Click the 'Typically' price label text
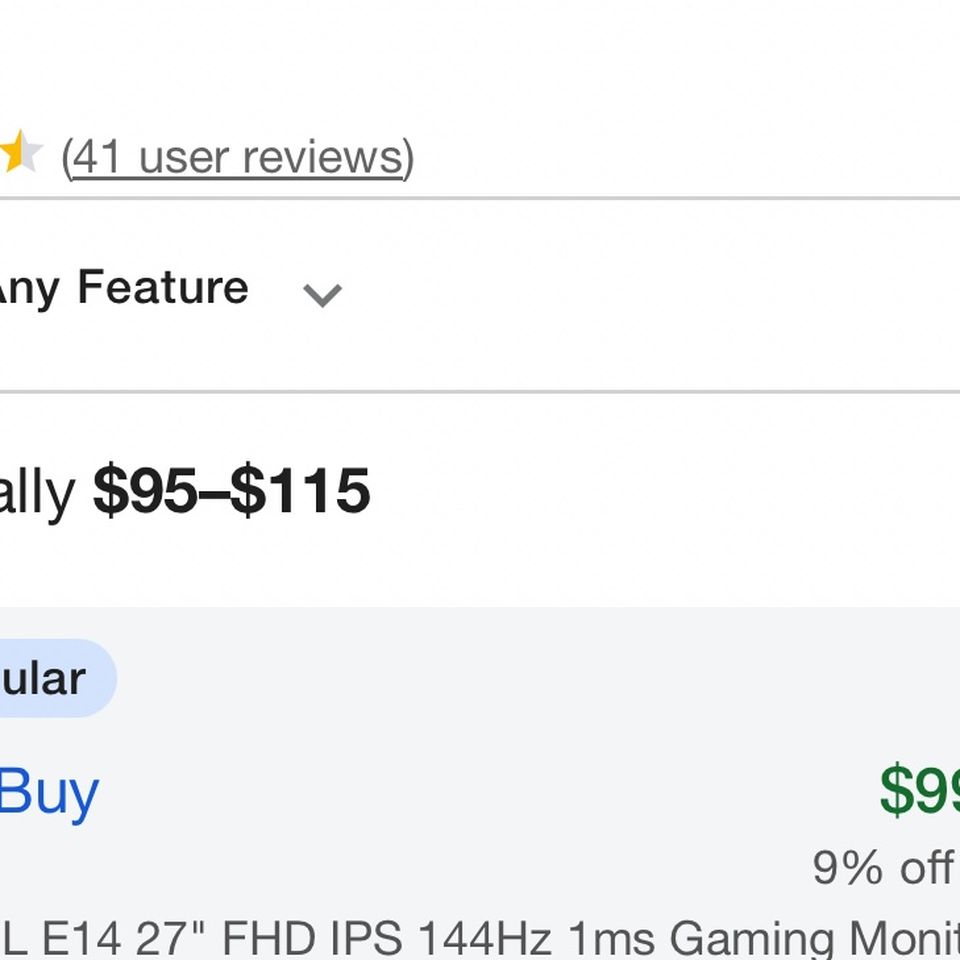Image resolution: width=960 pixels, height=960 pixels. pos(37,493)
